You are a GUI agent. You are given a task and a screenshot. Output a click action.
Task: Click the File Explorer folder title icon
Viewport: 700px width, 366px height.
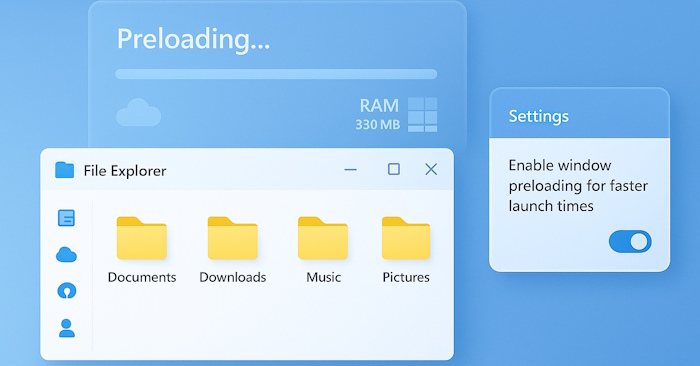coord(64,170)
